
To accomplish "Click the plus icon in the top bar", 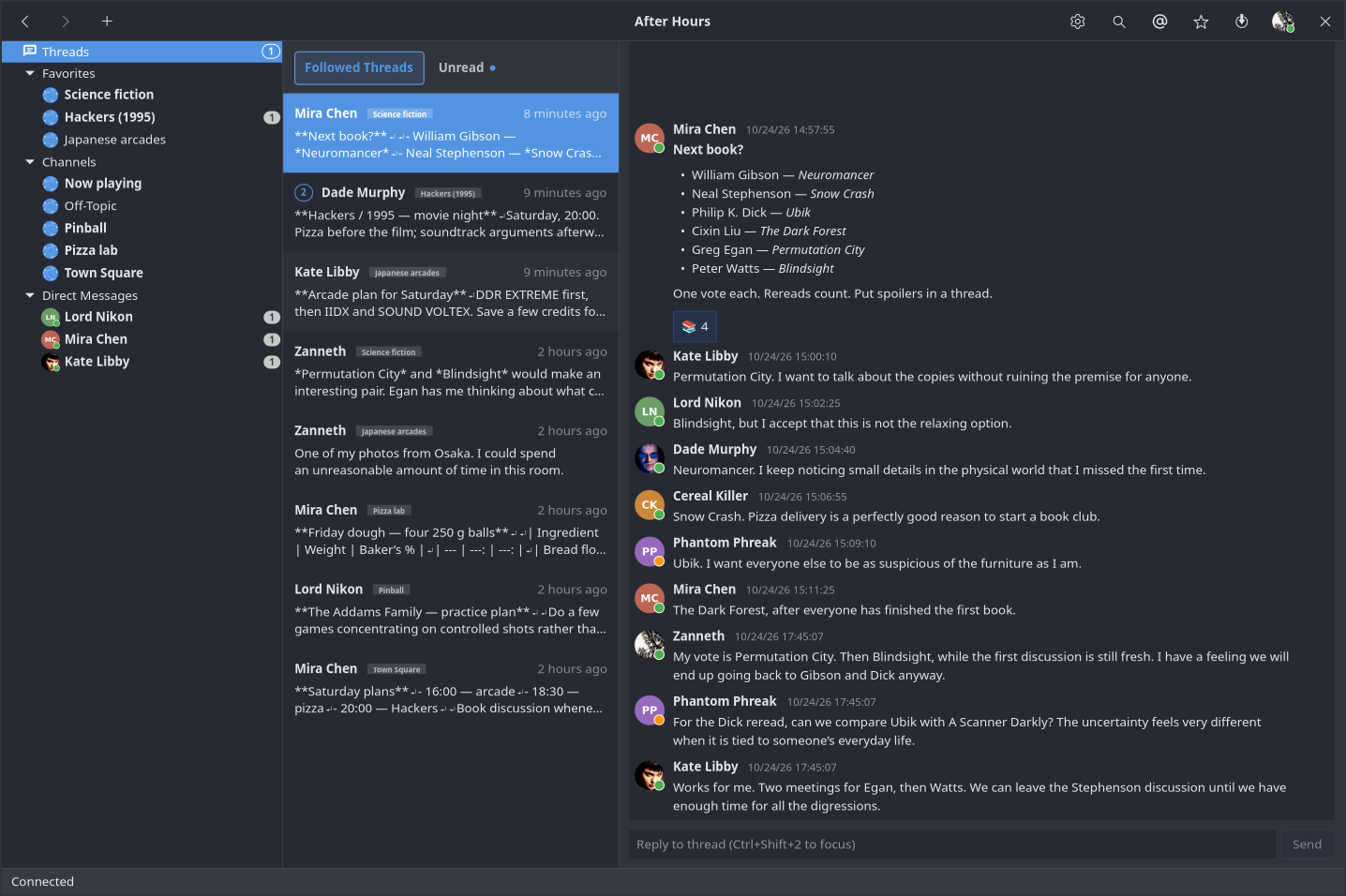I will point(107,22).
